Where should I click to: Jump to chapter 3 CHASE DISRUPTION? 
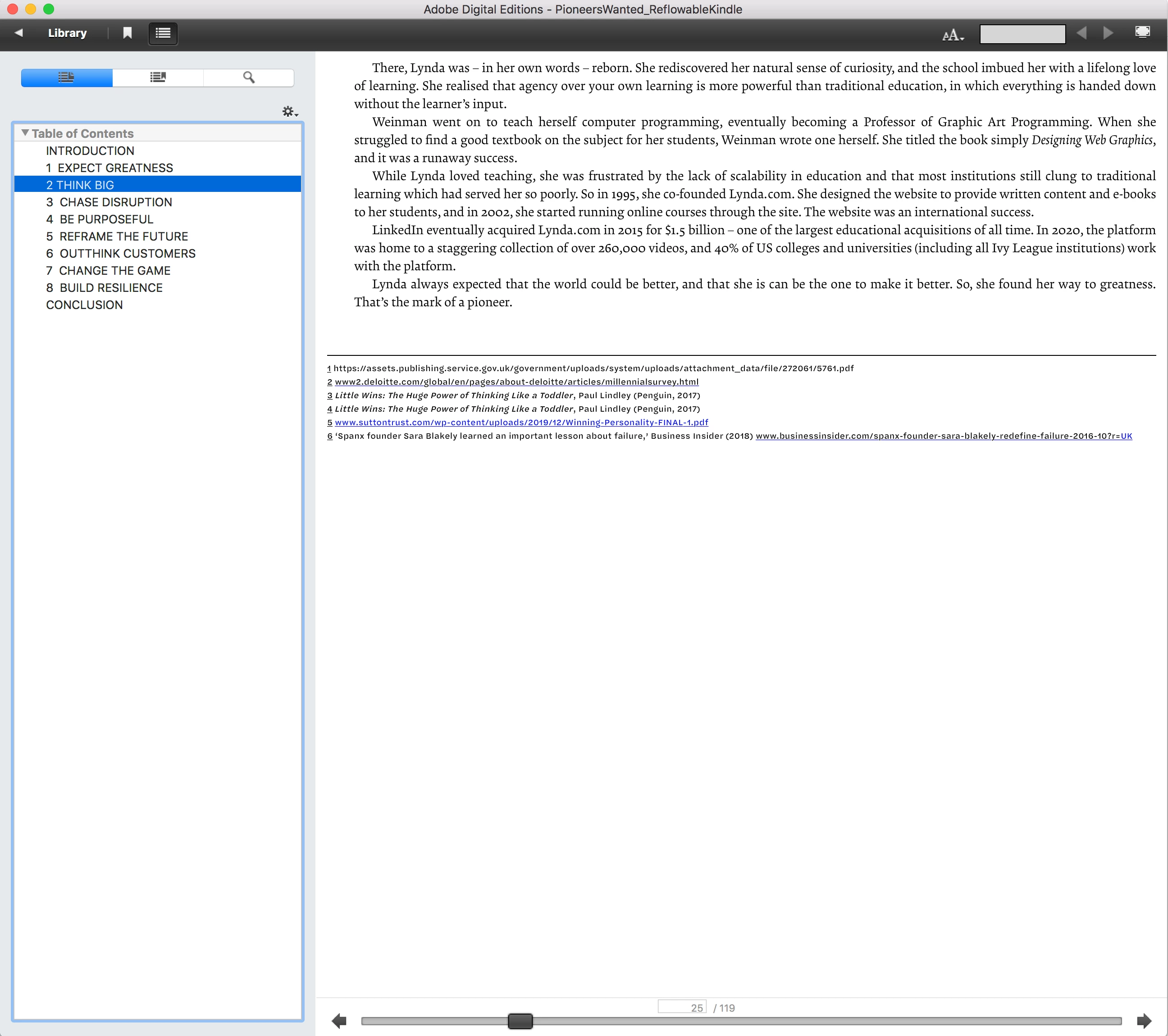[x=109, y=202]
